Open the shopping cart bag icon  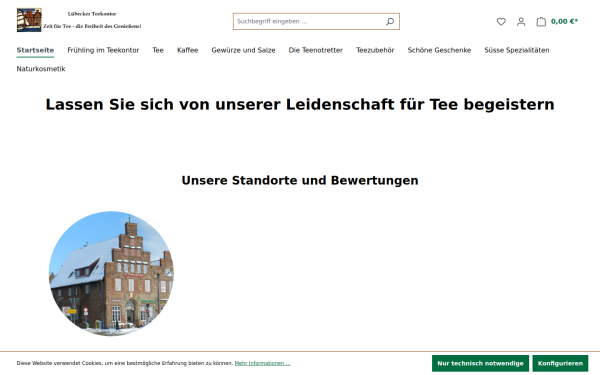(541, 21)
